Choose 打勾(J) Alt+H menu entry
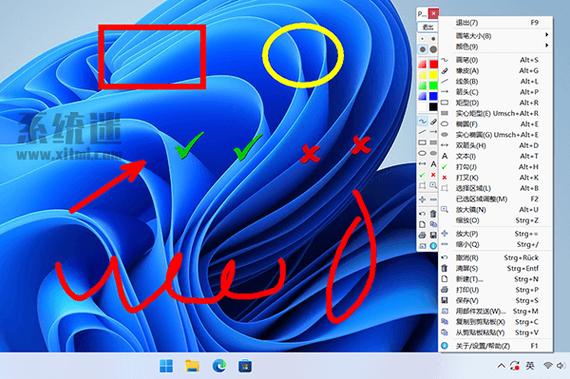 point(496,167)
